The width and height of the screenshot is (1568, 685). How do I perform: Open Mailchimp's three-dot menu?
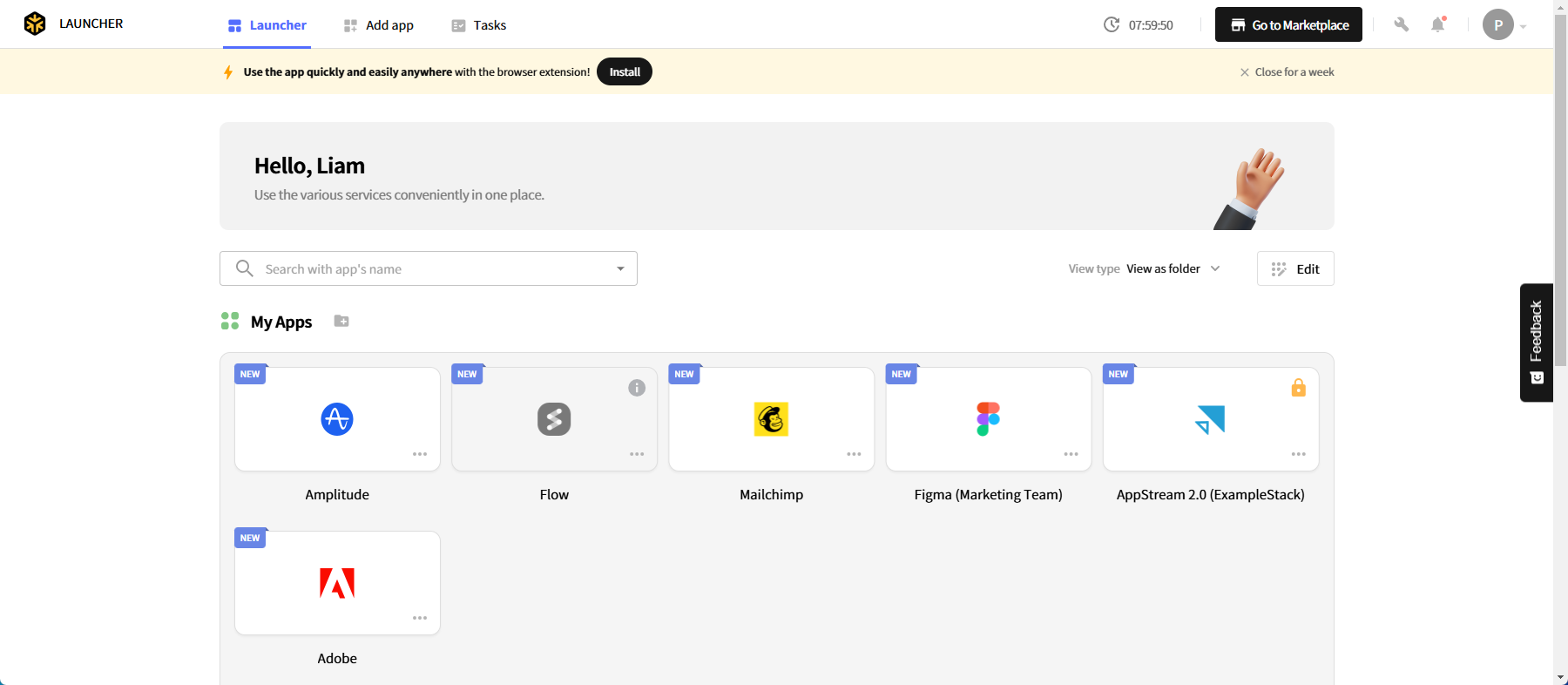[x=854, y=454]
